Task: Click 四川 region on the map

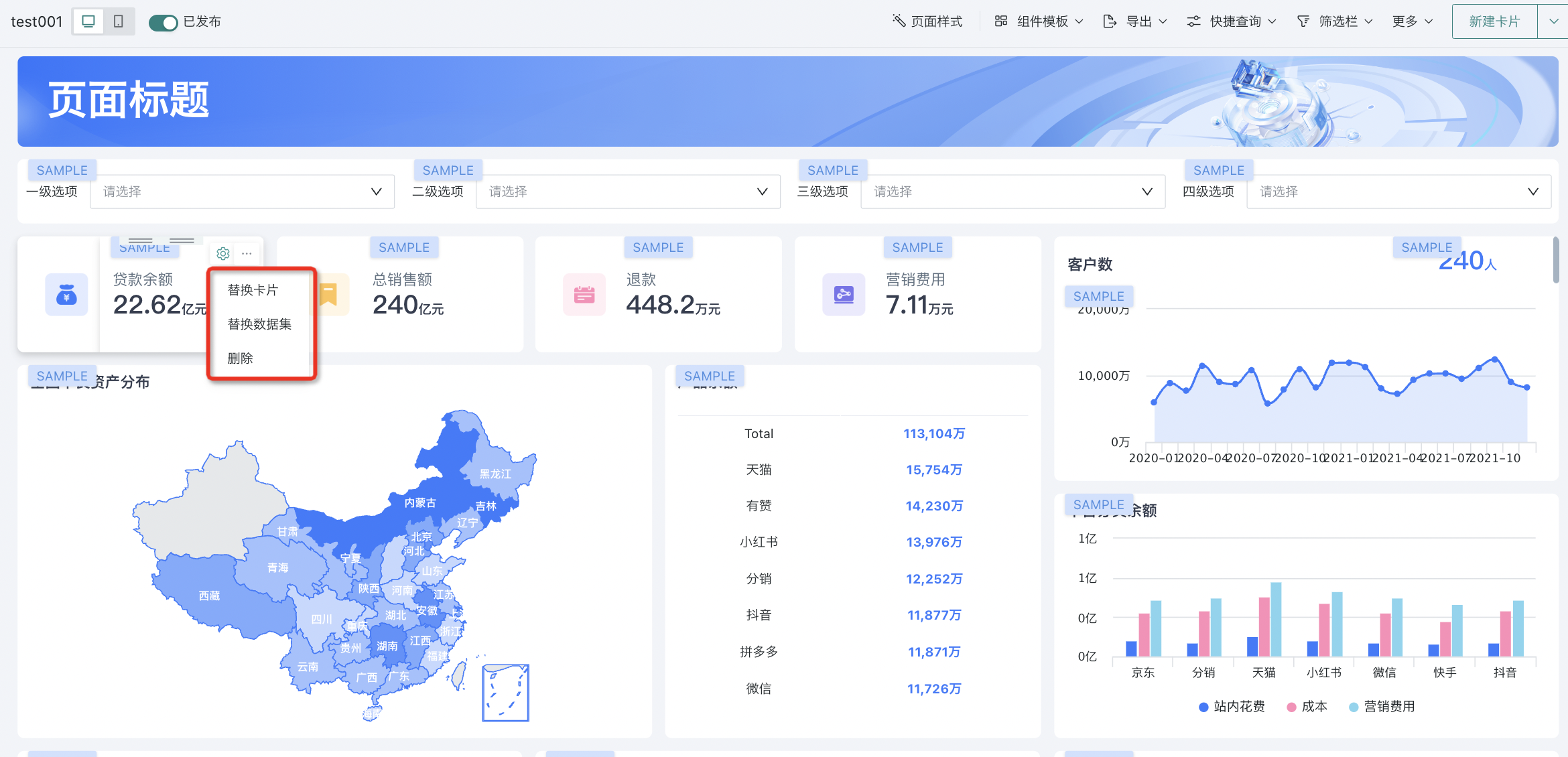Action: [322, 619]
